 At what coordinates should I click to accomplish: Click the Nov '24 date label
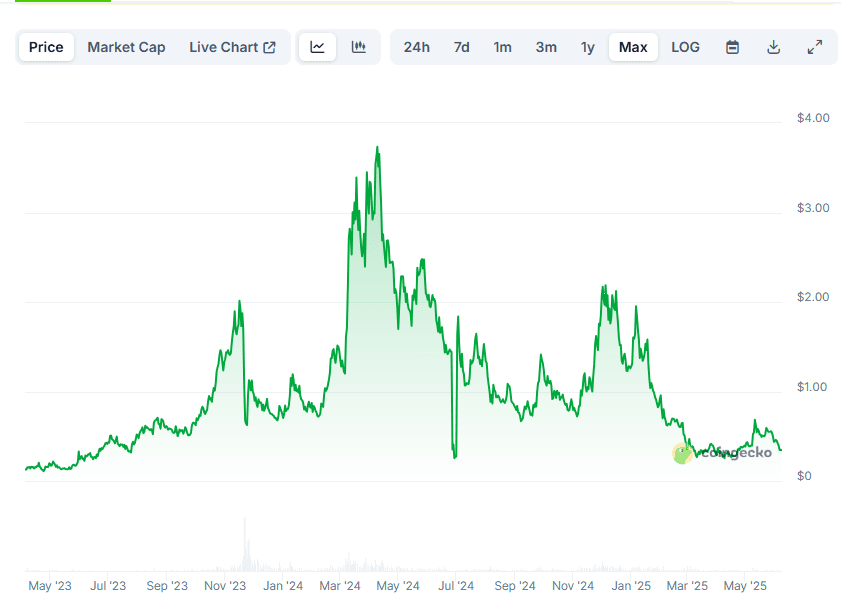pos(573,586)
